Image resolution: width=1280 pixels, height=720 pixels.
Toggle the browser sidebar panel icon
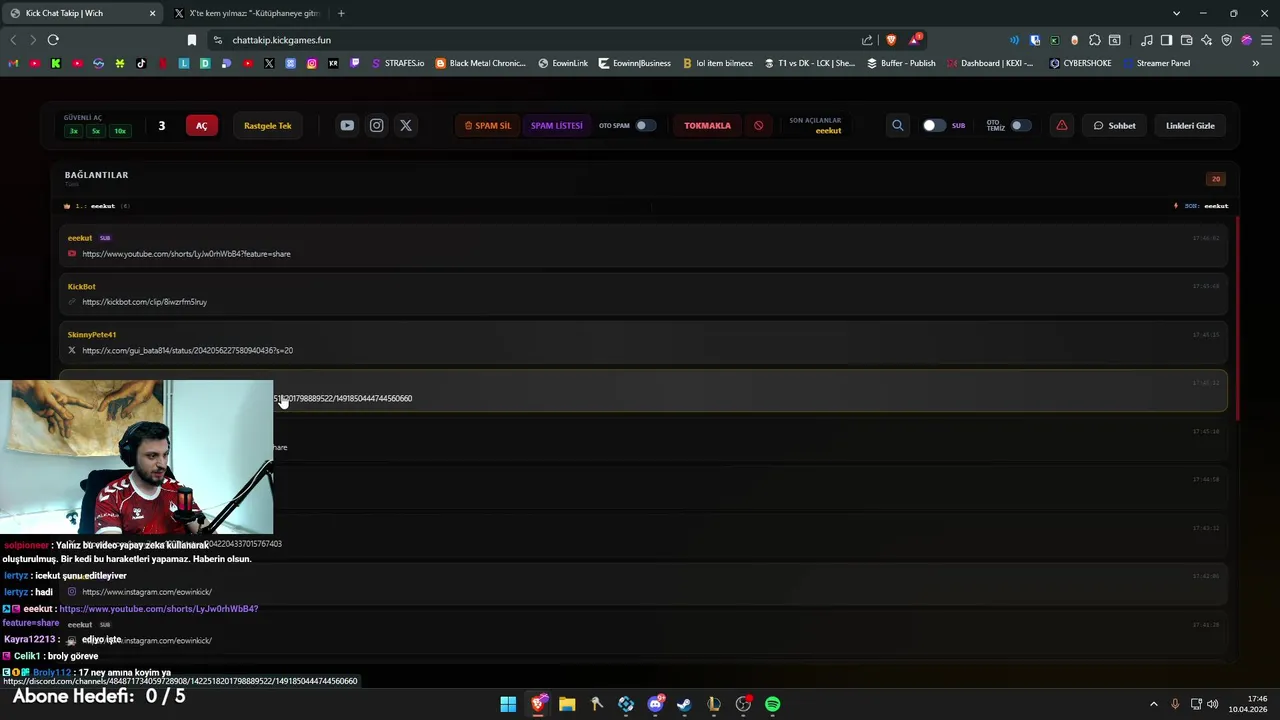pos(1166,40)
